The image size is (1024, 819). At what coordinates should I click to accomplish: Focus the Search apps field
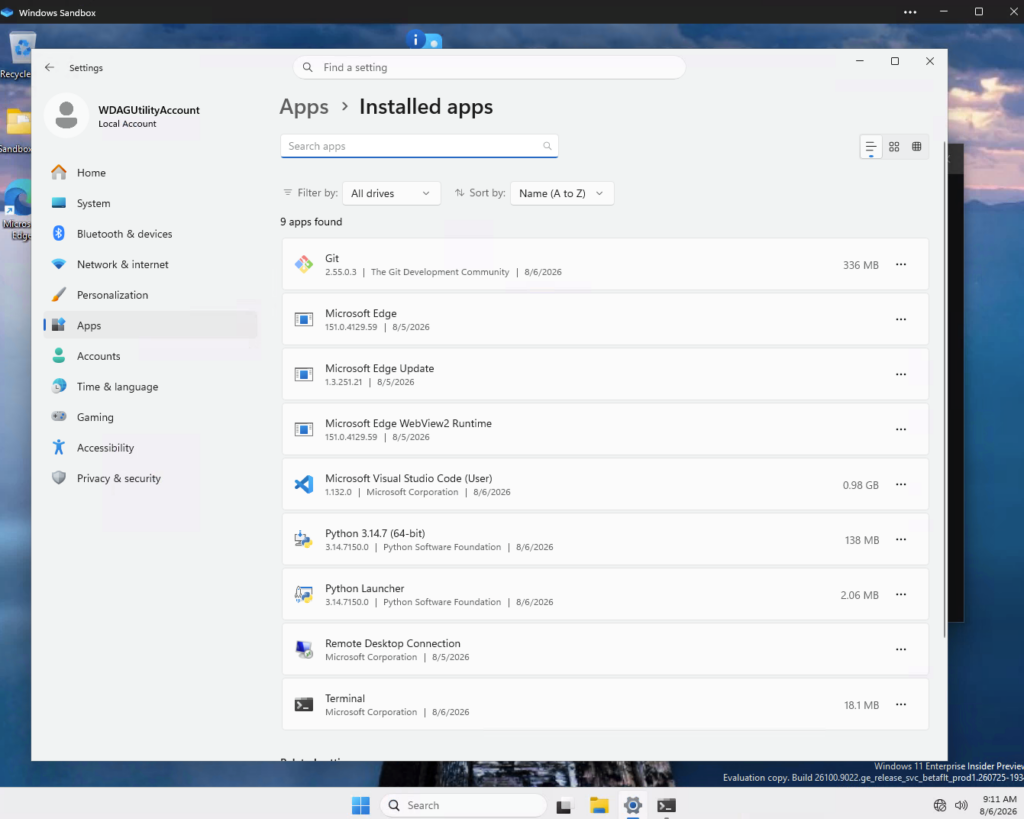pos(419,146)
